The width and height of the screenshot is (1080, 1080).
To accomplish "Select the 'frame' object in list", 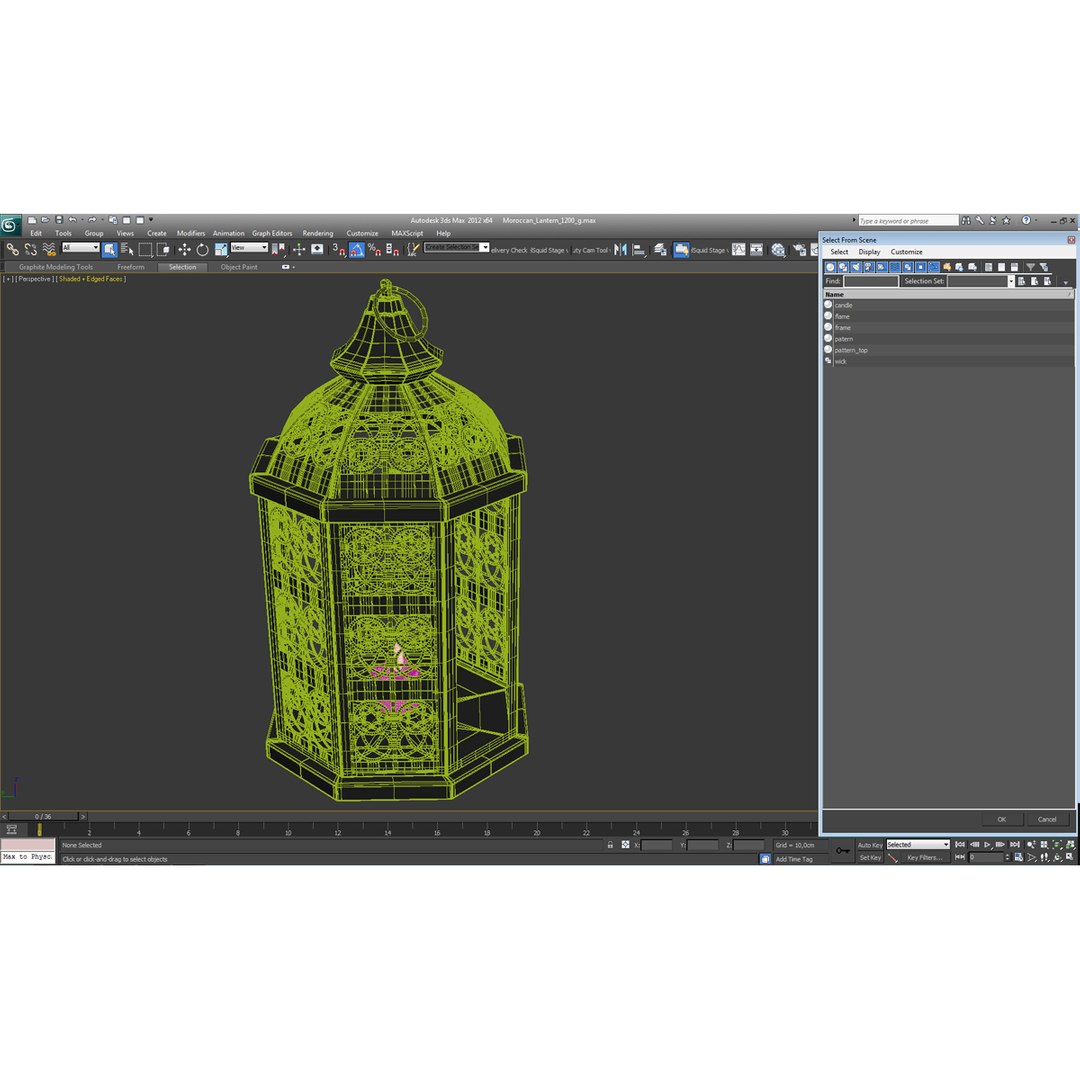I will coord(948,328).
